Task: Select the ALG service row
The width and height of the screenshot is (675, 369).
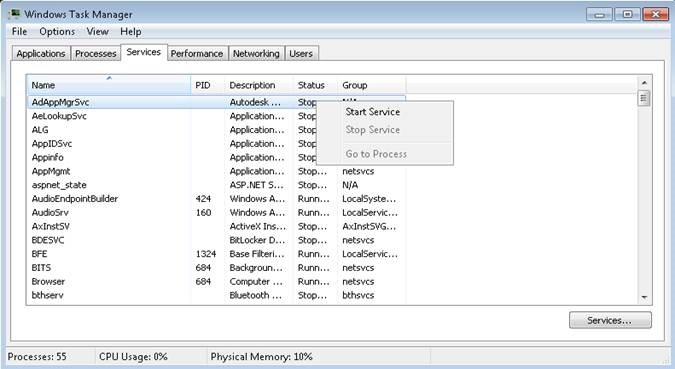Action: tap(216, 130)
